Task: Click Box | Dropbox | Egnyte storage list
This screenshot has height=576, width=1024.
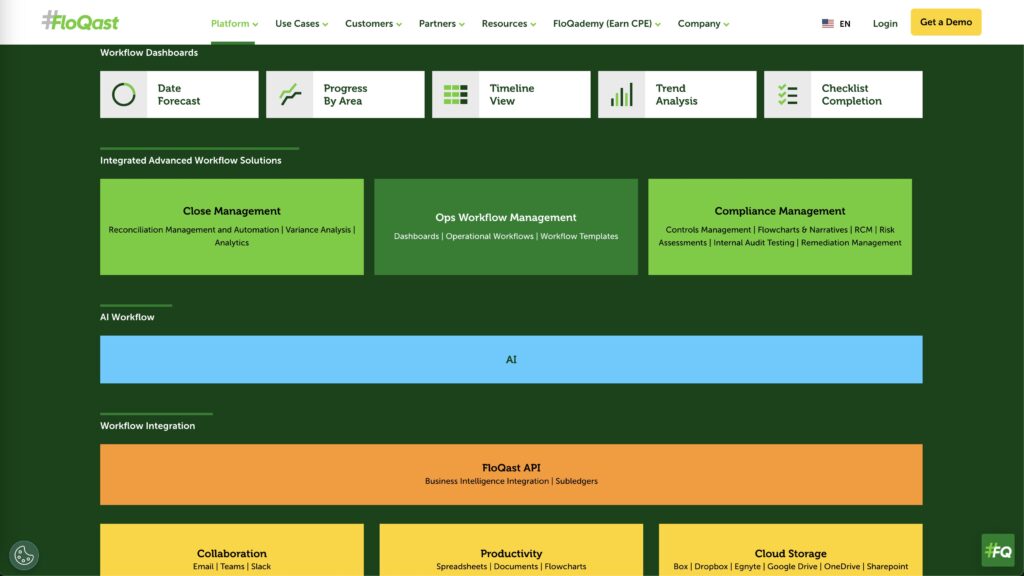Action: pyautogui.click(x=791, y=567)
